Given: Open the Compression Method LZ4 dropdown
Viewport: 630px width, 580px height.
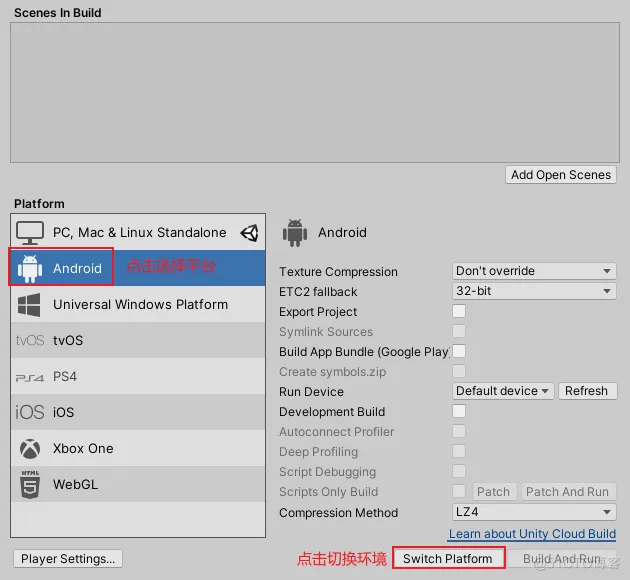Looking at the screenshot, I should coord(534,512).
